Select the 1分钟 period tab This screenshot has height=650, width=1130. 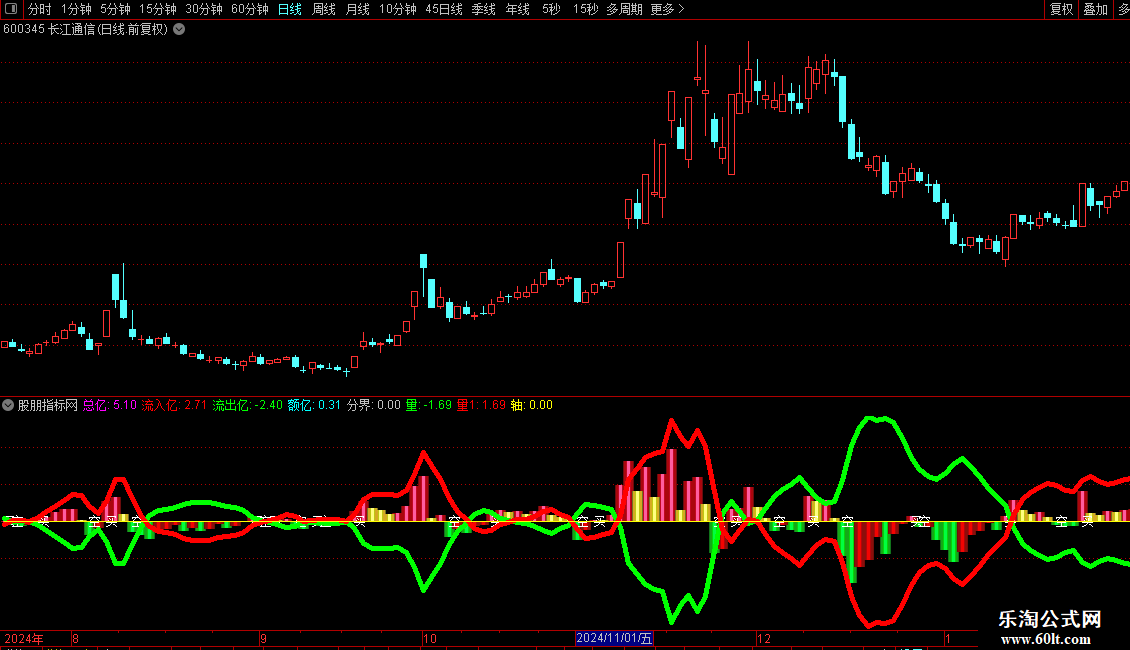tap(76, 9)
